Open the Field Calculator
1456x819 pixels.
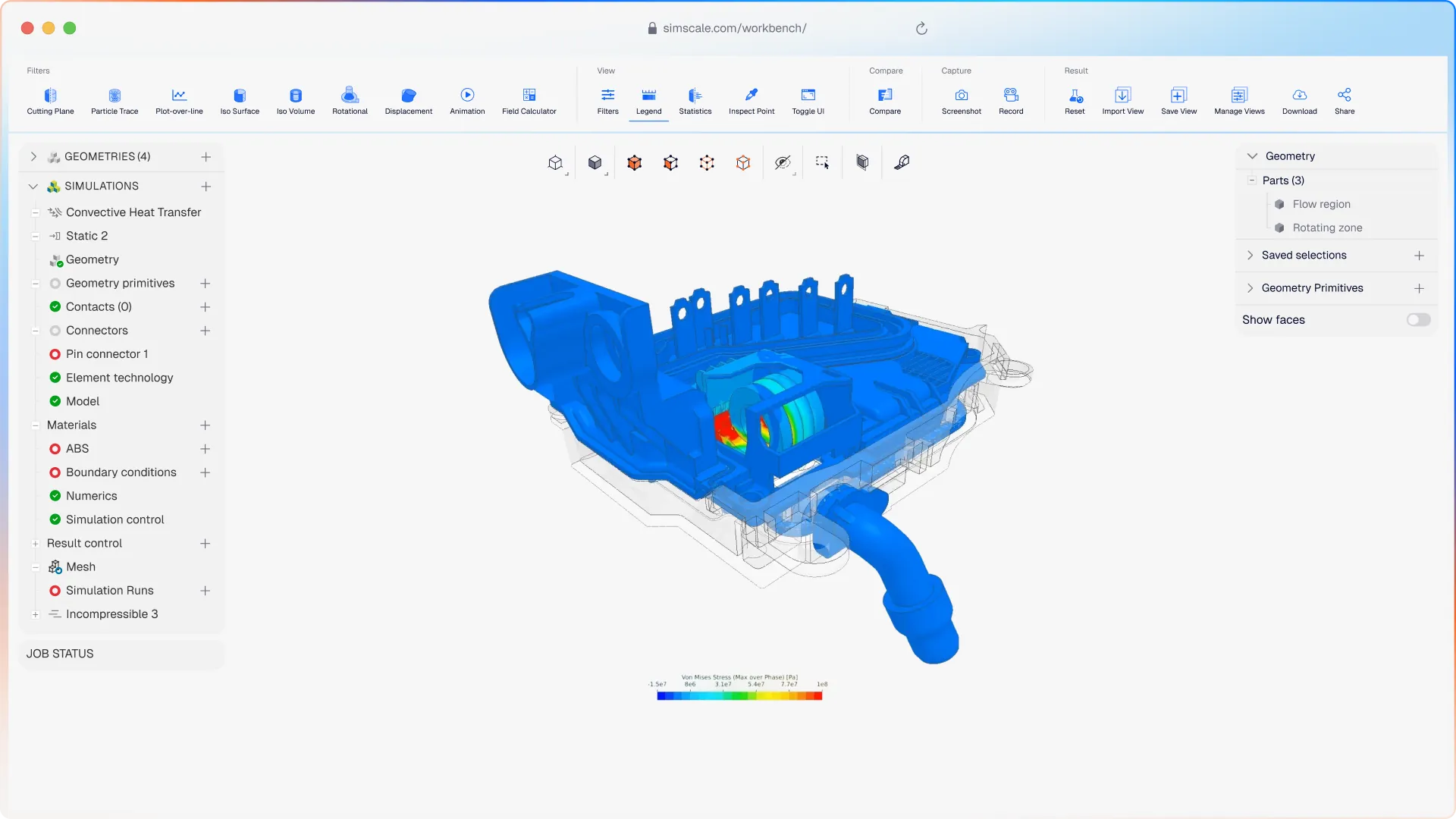[x=529, y=101]
